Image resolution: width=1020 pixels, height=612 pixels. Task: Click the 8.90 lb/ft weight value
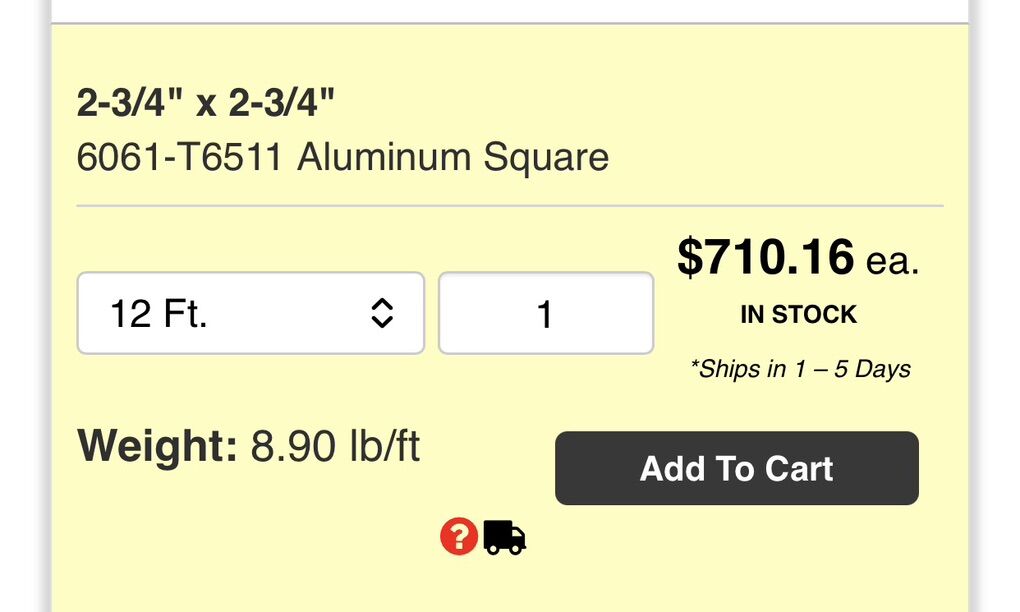[335, 446]
